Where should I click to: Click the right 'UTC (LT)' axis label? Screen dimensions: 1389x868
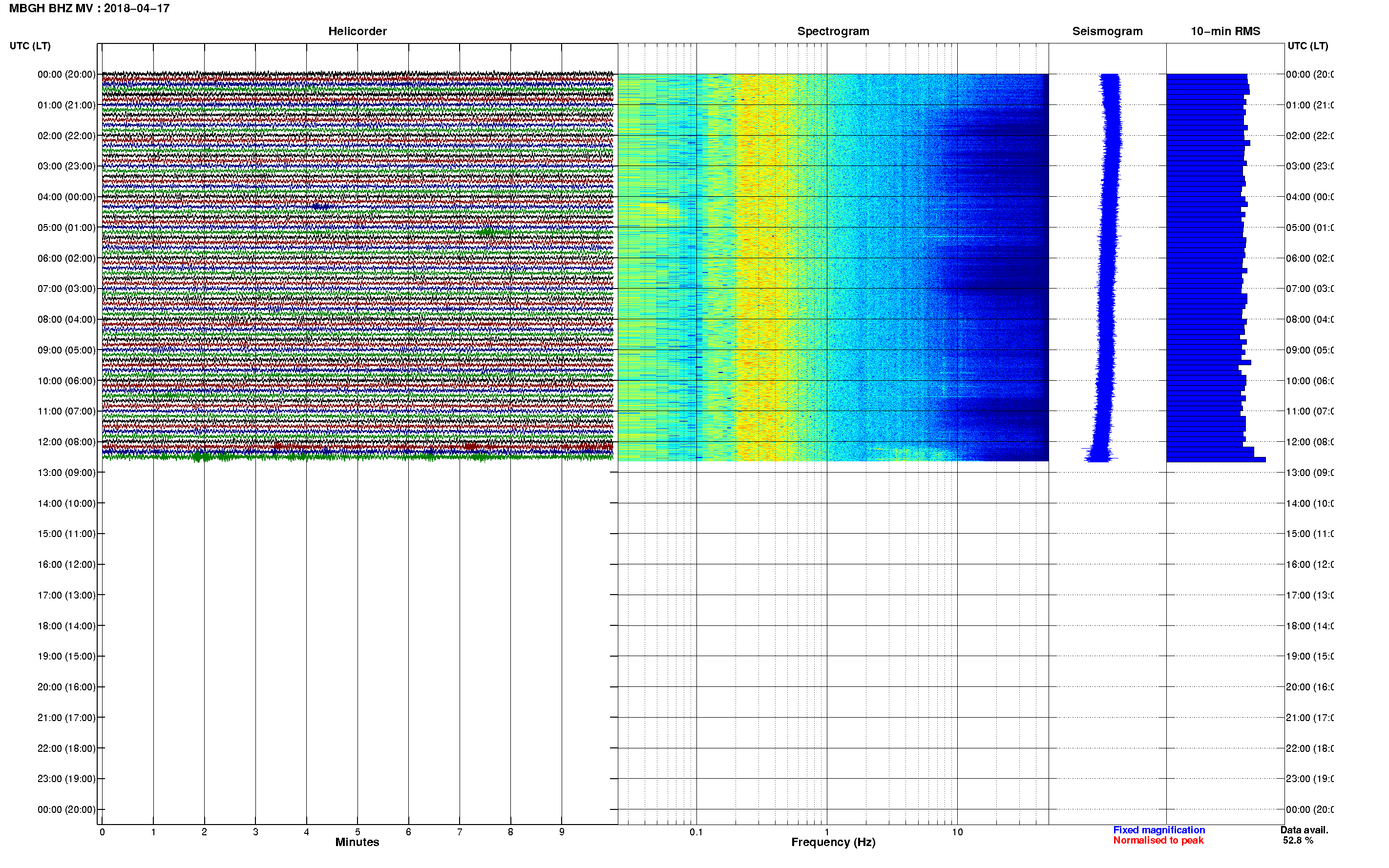(1307, 46)
